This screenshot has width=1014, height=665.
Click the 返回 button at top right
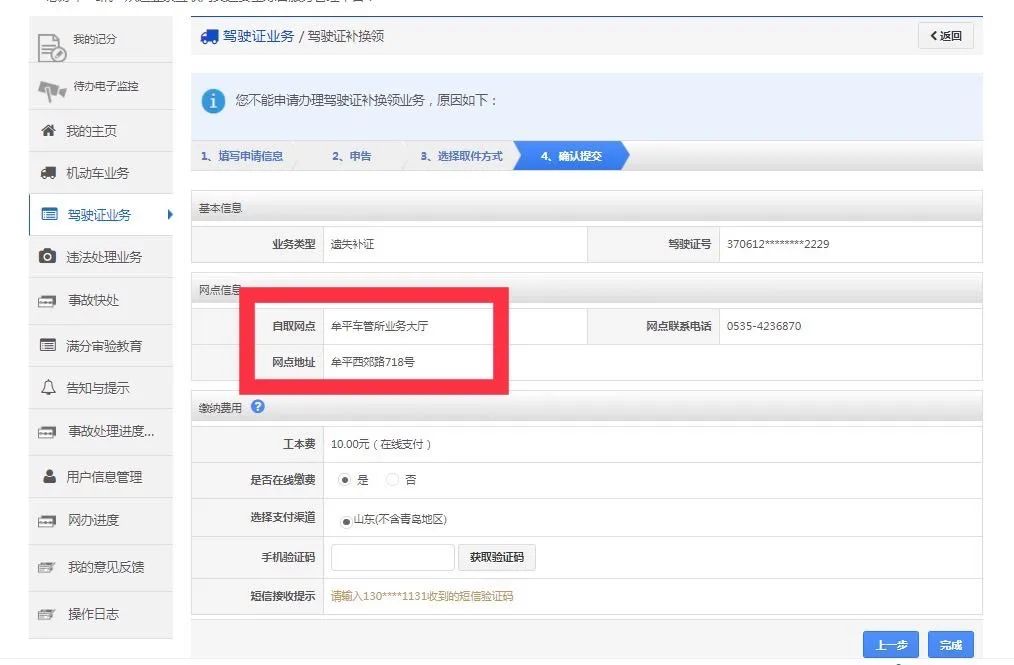(x=945, y=36)
